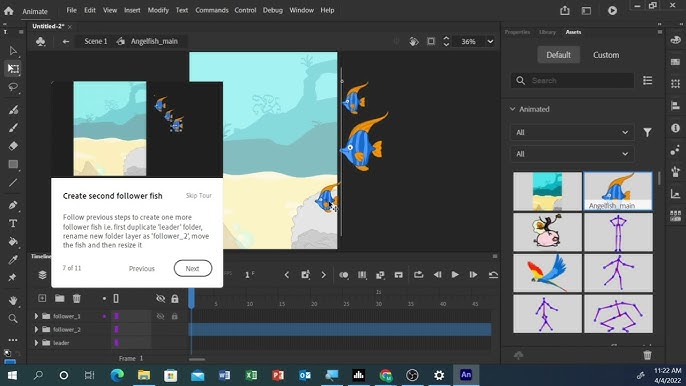Click the filter funnel icon in Assets
The image size is (686, 386).
(647, 132)
